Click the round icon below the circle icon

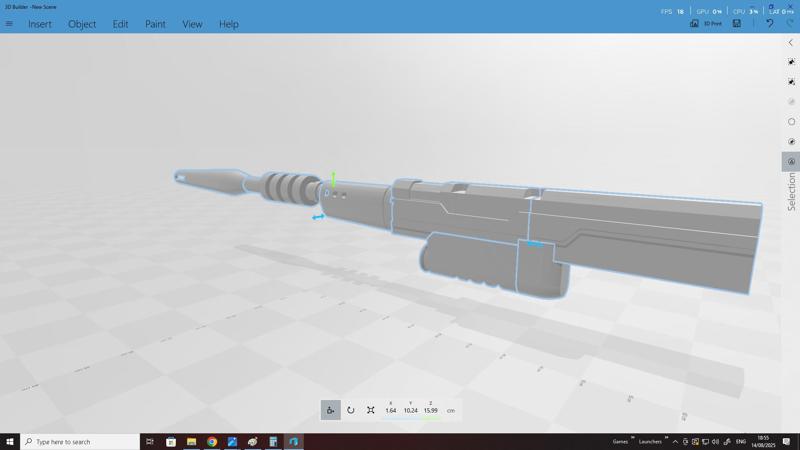(x=791, y=141)
